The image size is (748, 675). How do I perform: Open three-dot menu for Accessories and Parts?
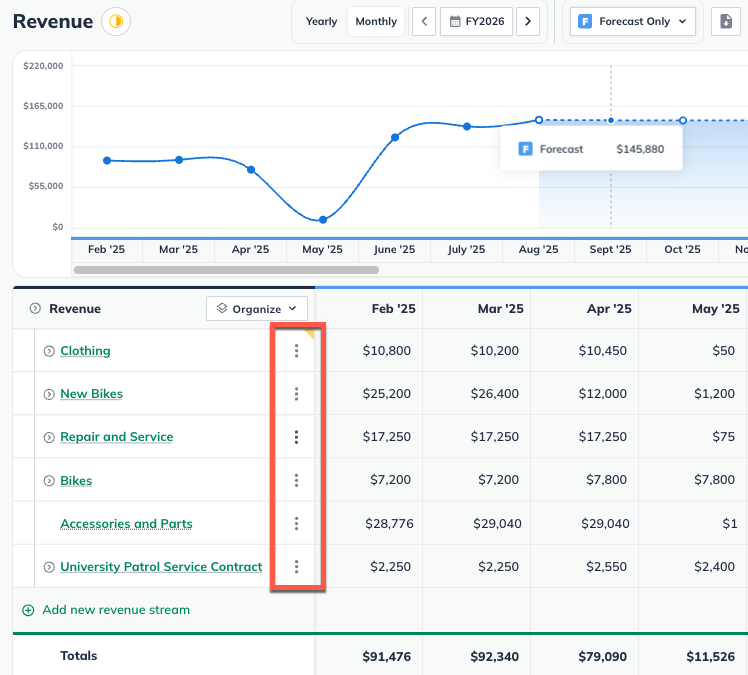click(x=296, y=523)
